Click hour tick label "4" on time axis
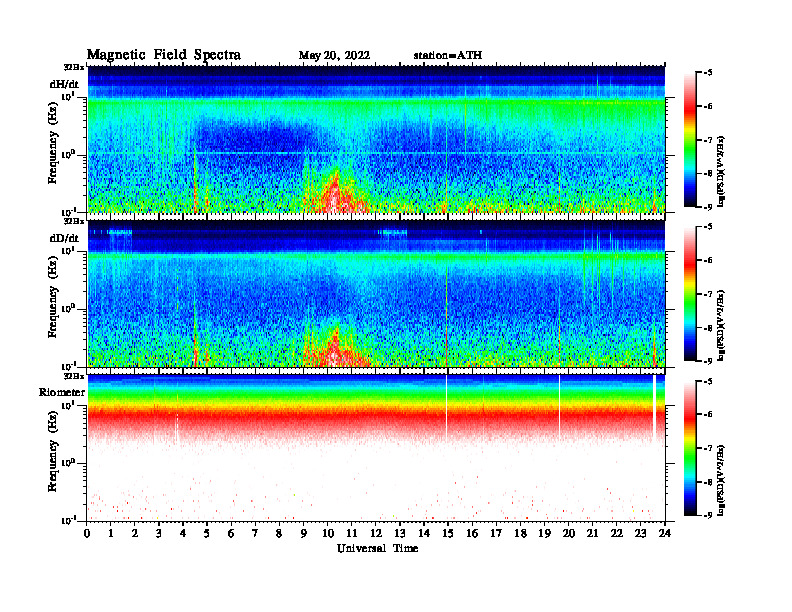This screenshot has width=792, height=612. tap(183, 533)
